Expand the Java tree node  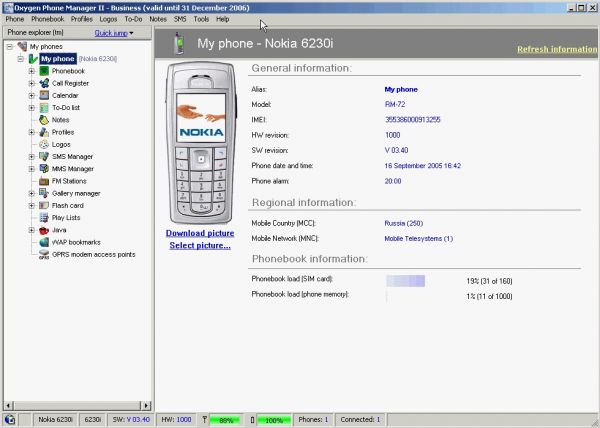click(32, 230)
